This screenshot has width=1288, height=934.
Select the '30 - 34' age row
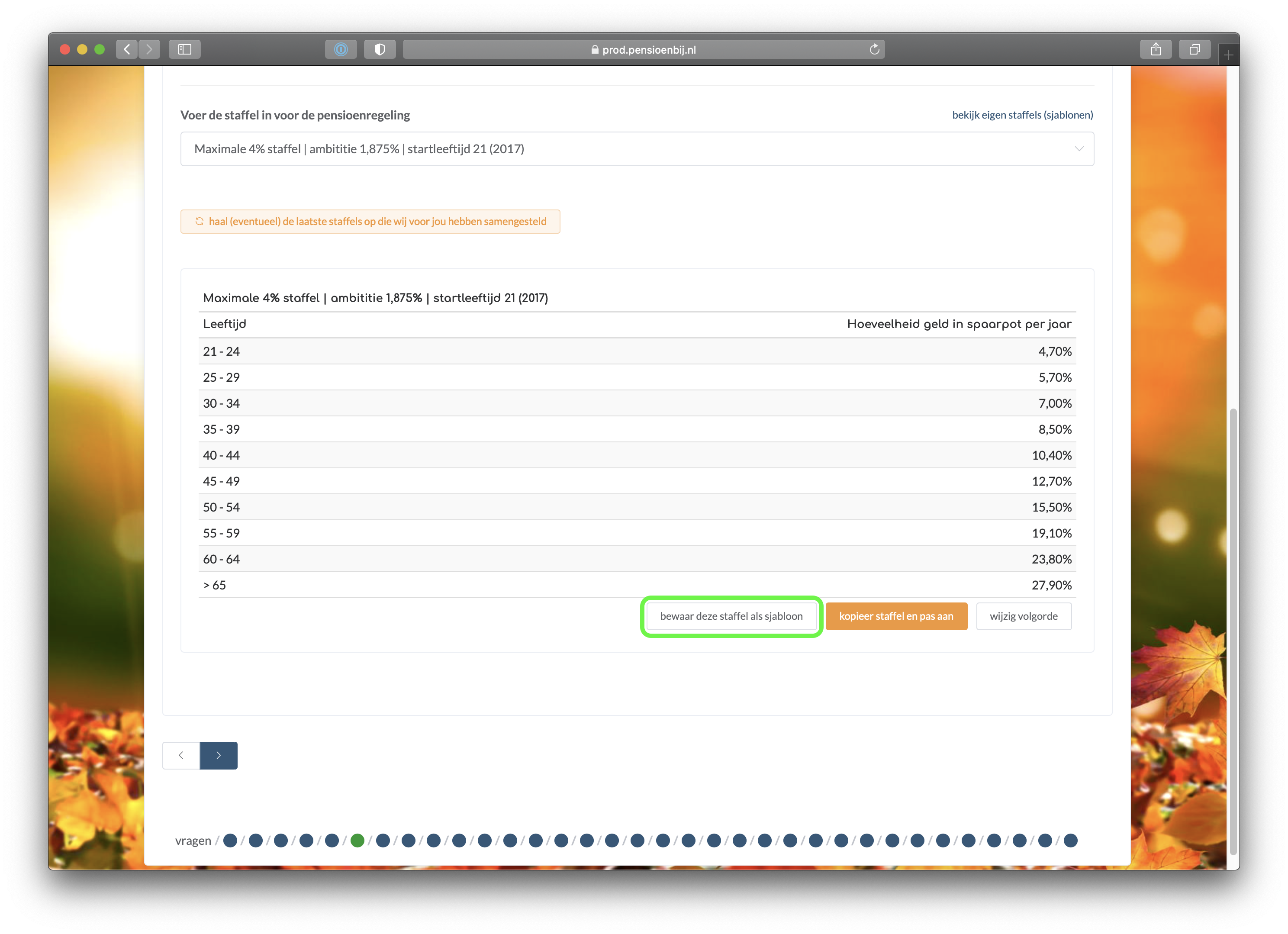click(x=637, y=403)
